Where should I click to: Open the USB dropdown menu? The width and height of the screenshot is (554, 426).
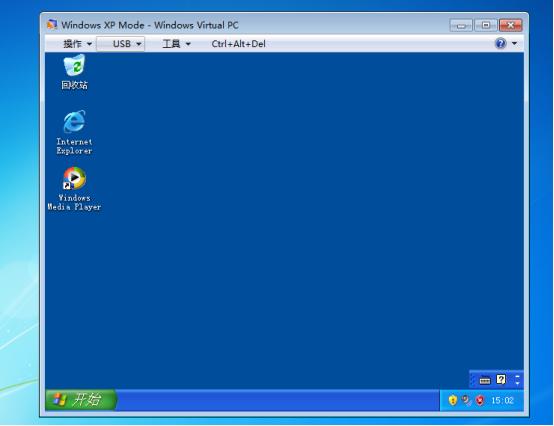click(x=120, y=44)
